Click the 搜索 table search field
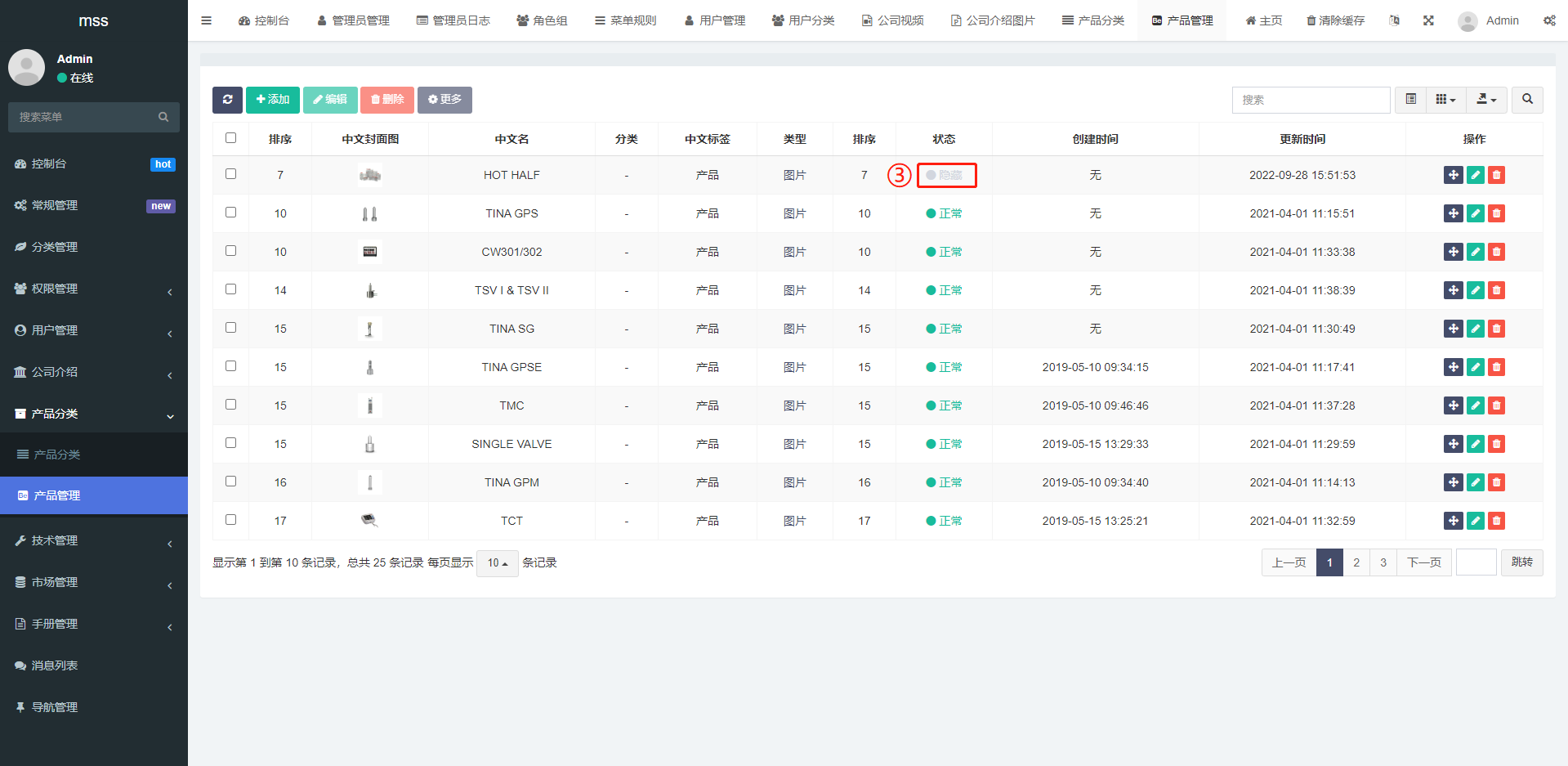This screenshot has height=766, width=1568. 1310,100
